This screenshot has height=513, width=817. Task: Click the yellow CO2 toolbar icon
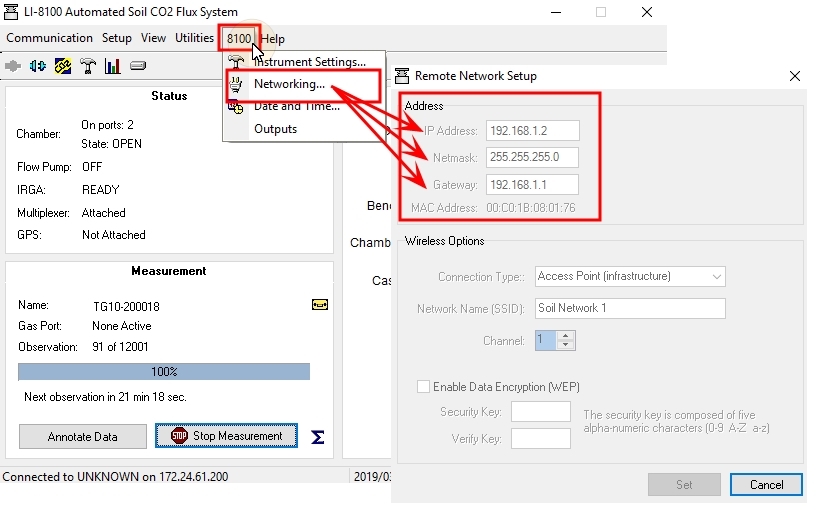[63, 66]
